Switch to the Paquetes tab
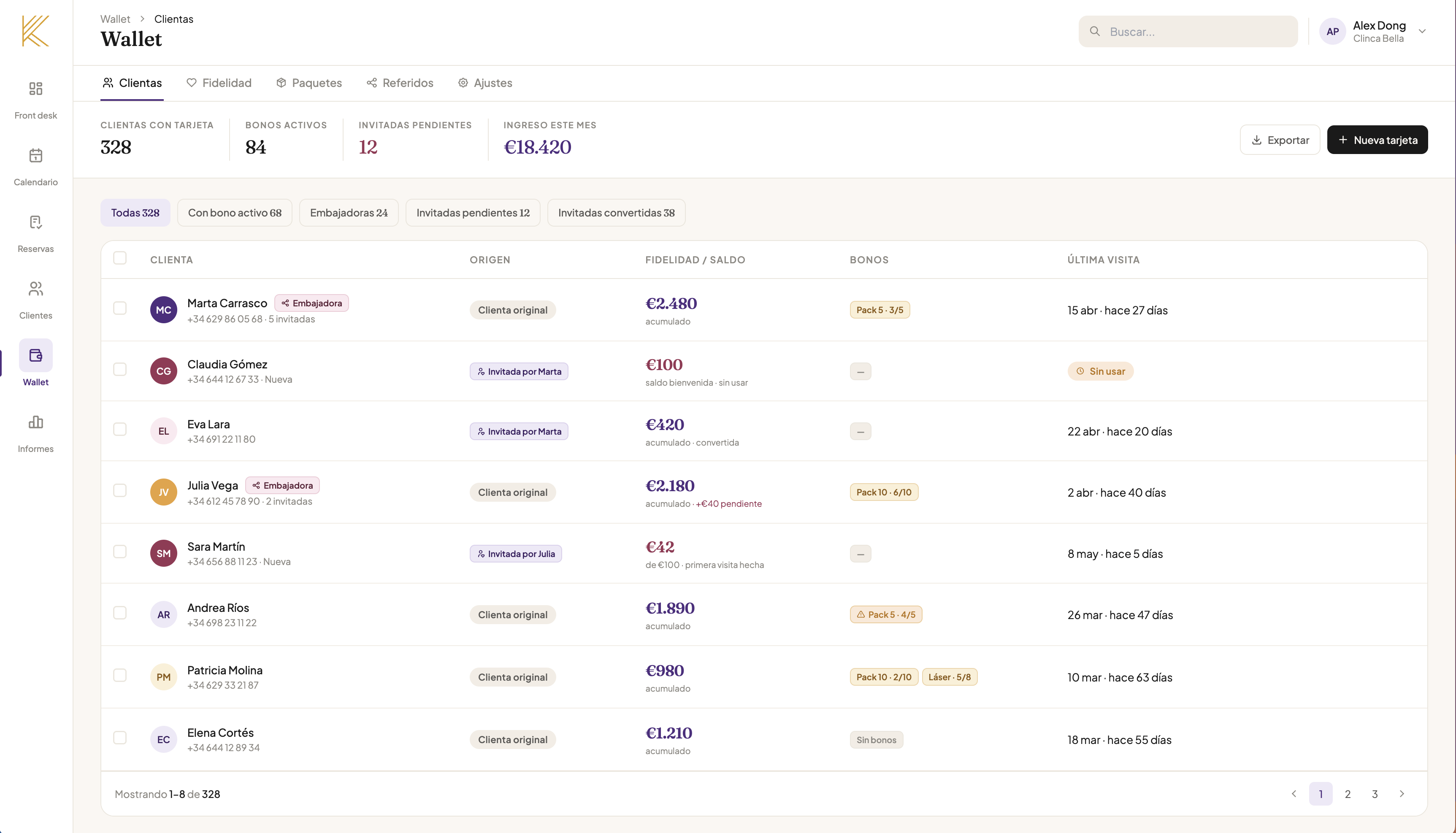Screen dimensions: 1456x833 click(x=309, y=83)
